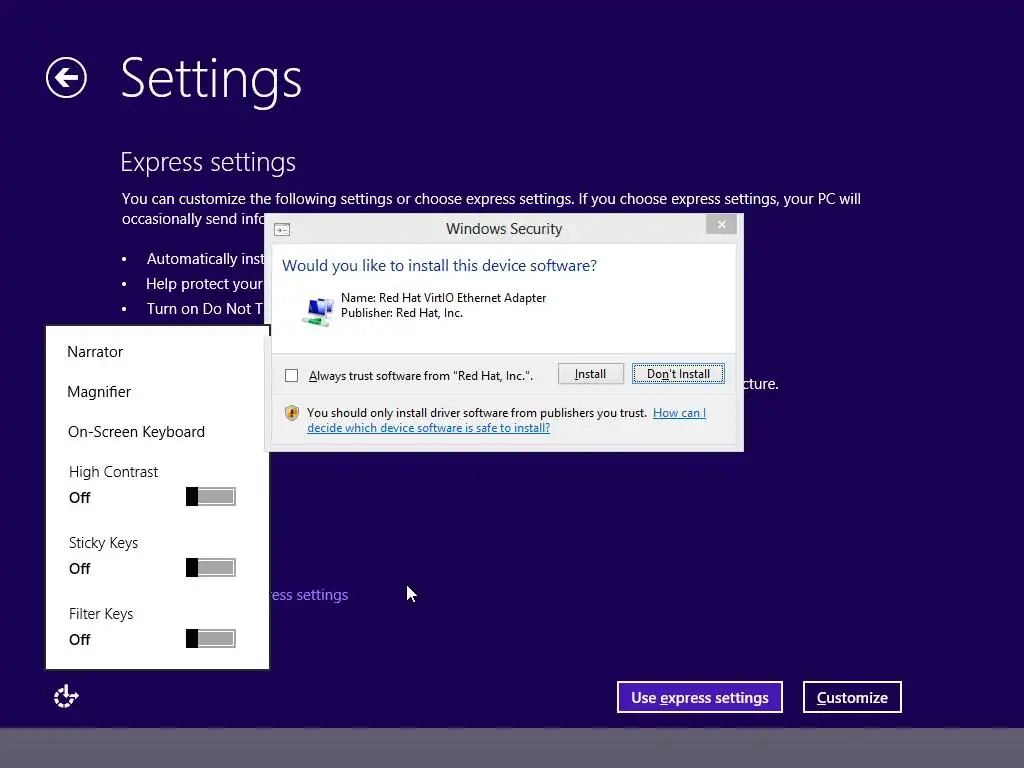Click the Install button
Screen dimensions: 1024x768
pos(590,374)
